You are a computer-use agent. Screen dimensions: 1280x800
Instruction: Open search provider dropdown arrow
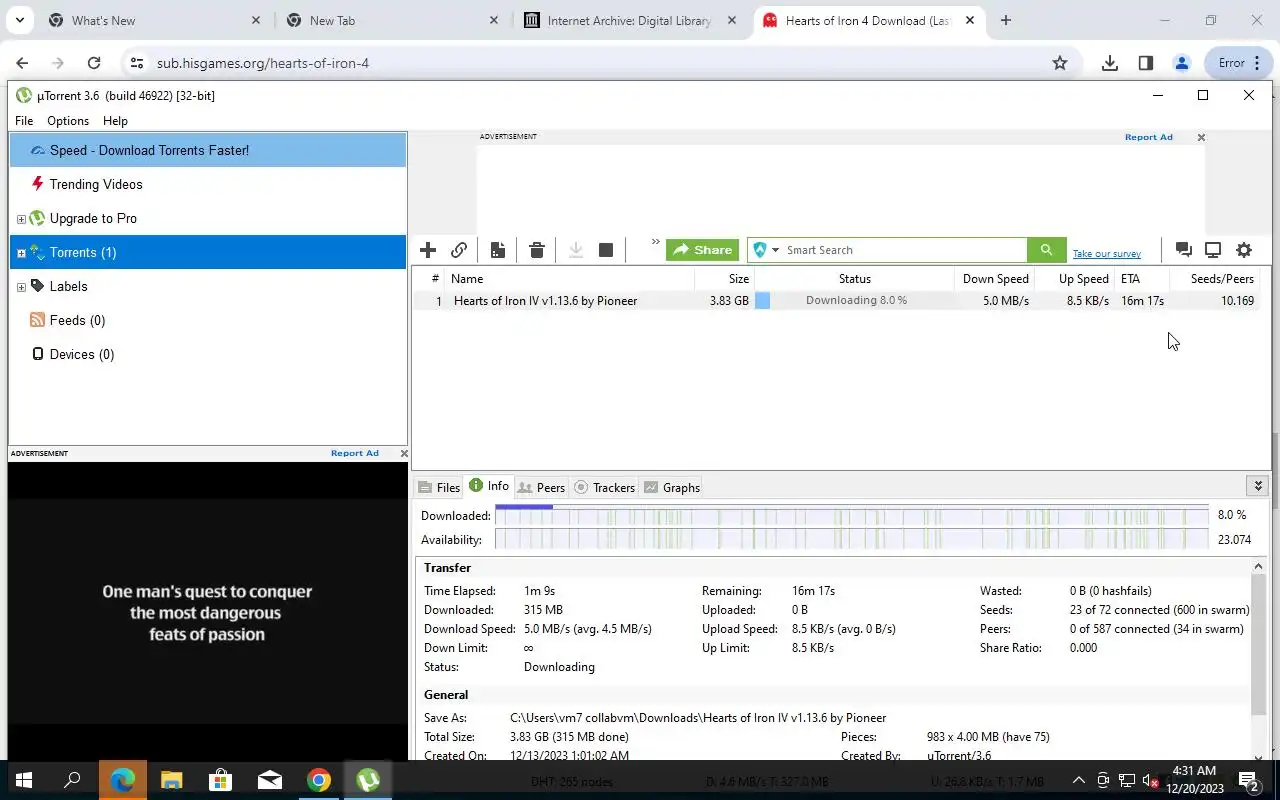point(775,250)
